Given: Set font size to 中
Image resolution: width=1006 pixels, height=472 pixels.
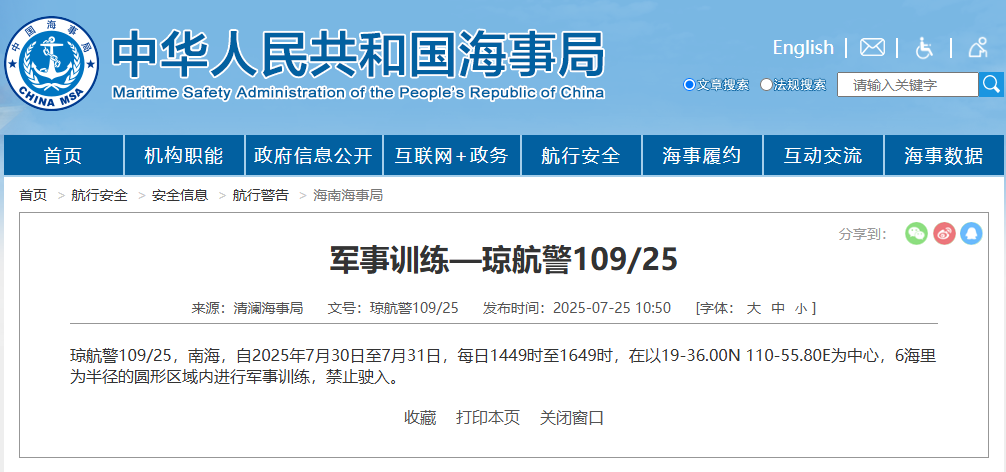Looking at the screenshot, I should [x=778, y=308].
